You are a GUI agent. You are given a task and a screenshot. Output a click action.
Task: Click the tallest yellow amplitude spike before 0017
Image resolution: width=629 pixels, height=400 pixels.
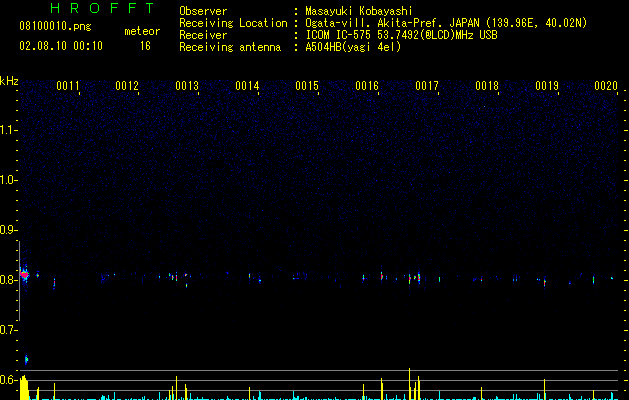click(410, 384)
